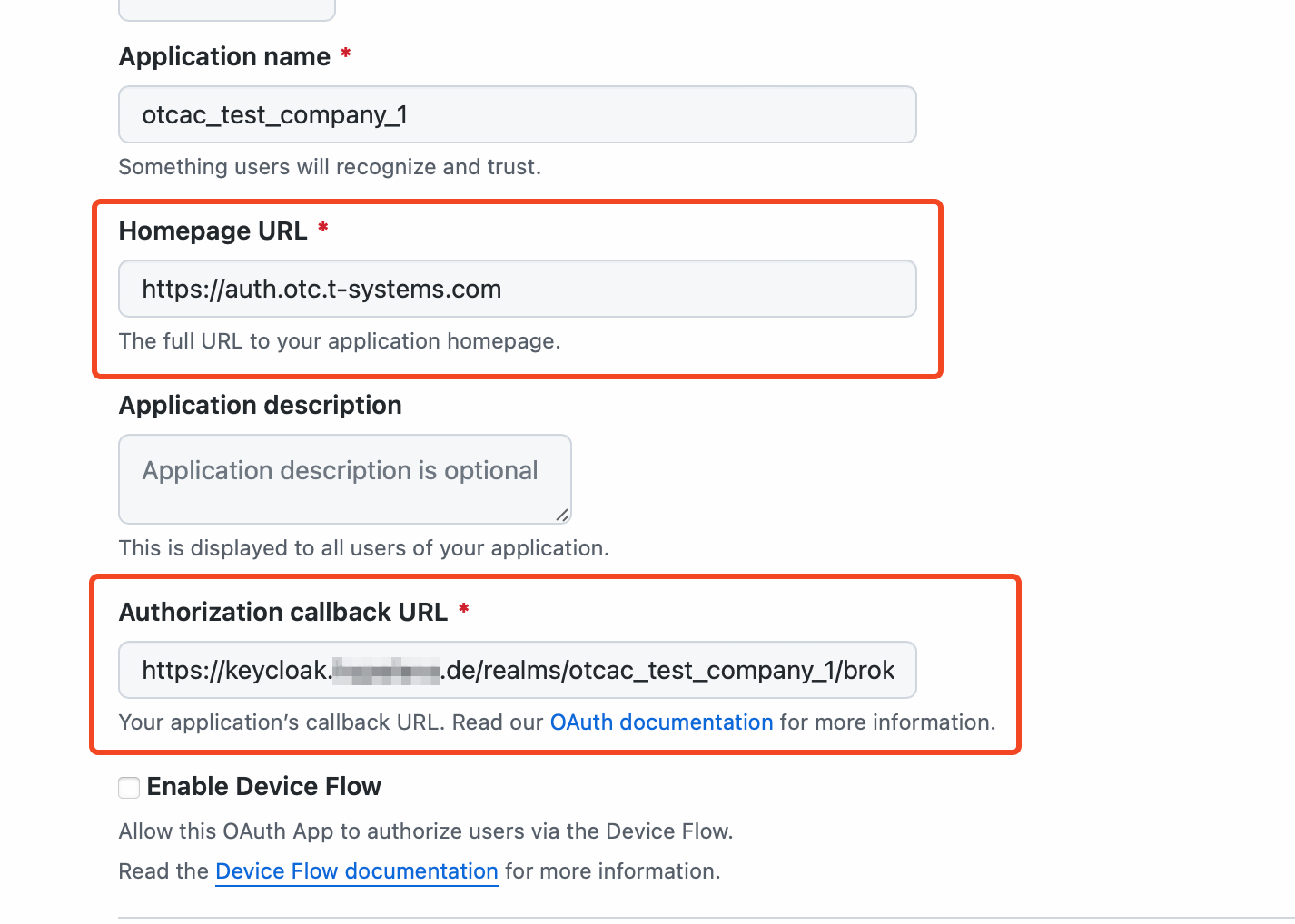Click the Authorization callback URL field

pos(517,671)
